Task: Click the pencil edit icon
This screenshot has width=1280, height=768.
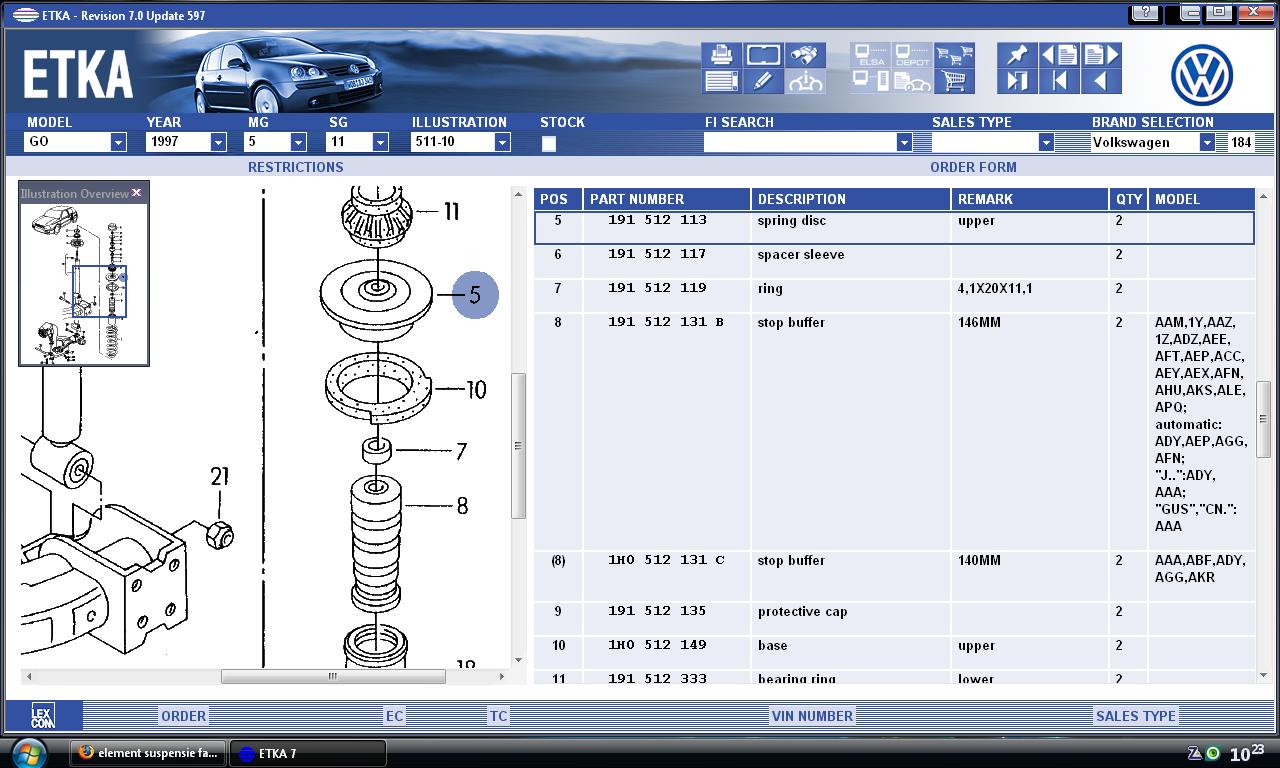Action: coord(762,81)
